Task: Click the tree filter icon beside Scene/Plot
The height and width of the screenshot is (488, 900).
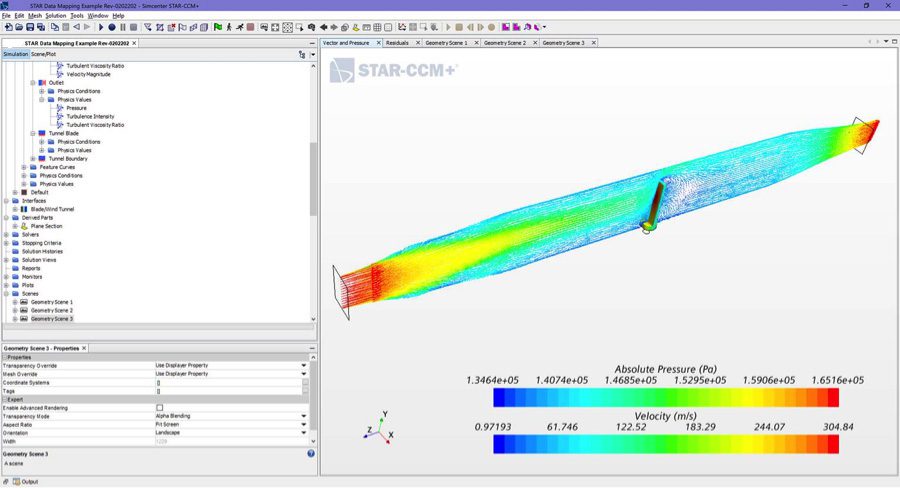Action: tap(302, 55)
